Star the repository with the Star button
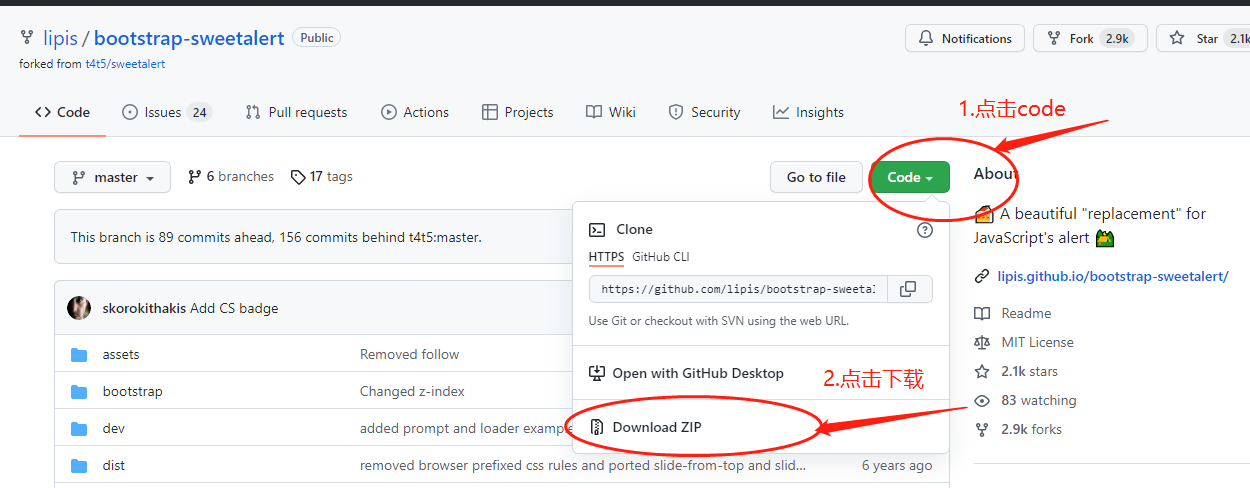The height and width of the screenshot is (488, 1250). pyautogui.click(x=1205, y=39)
